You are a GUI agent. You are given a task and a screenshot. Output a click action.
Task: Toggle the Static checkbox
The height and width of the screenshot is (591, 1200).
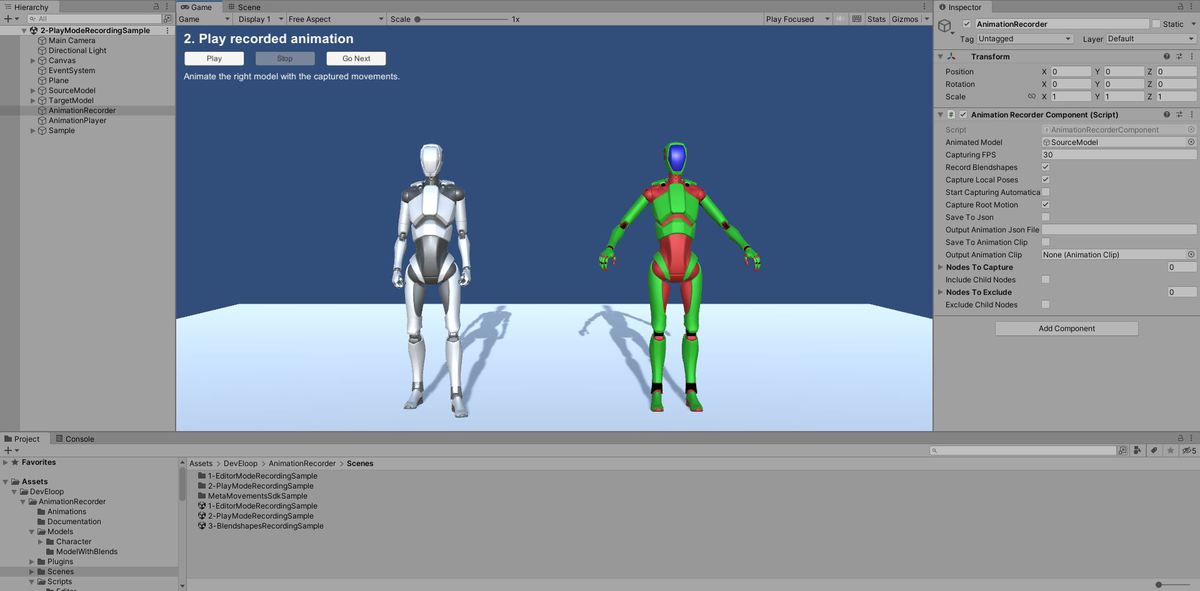point(1156,24)
